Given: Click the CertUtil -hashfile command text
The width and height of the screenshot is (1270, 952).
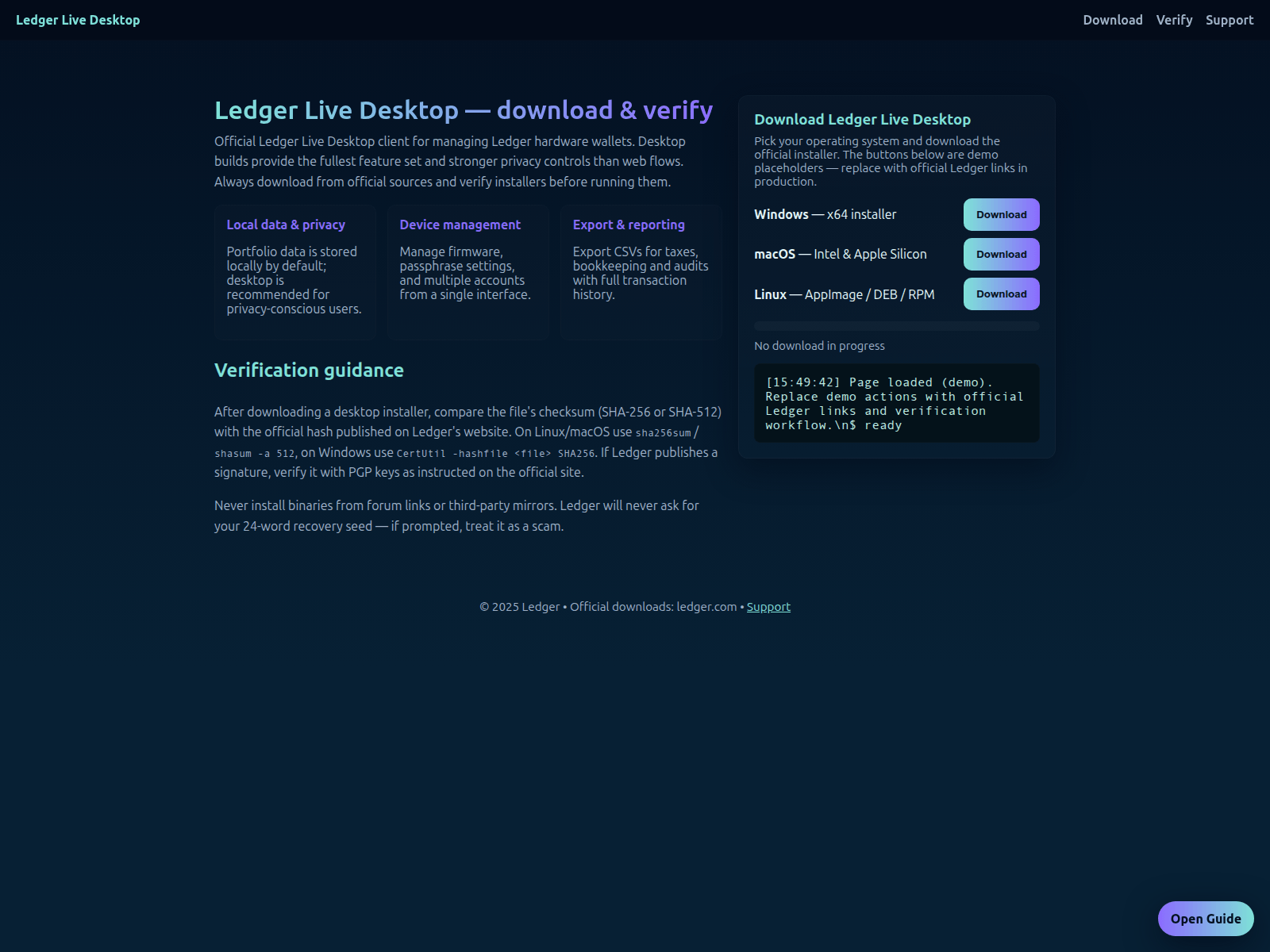Looking at the screenshot, I should tap(495, 454).
